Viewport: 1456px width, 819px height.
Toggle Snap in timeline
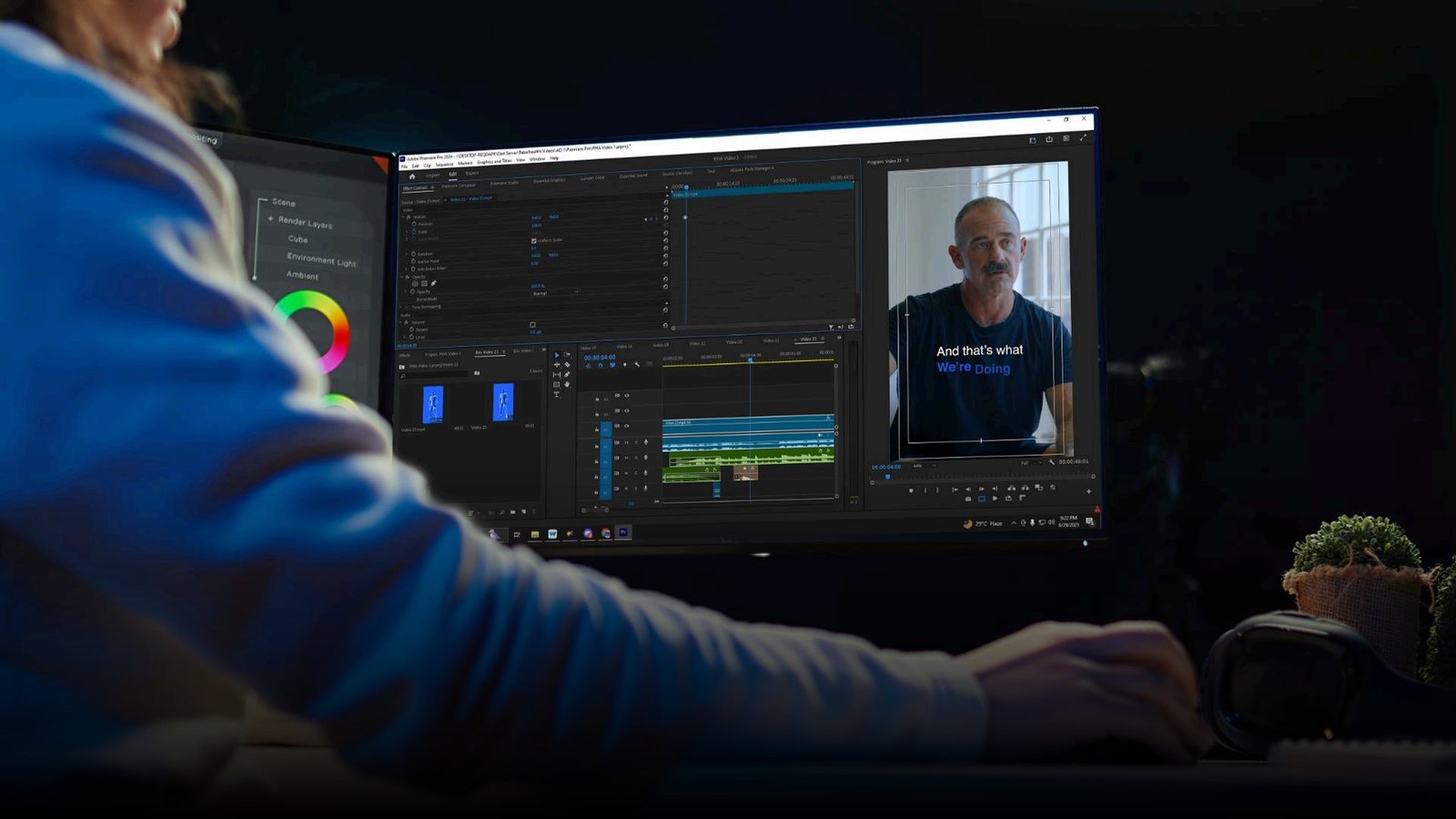click(x=601, y=365)
